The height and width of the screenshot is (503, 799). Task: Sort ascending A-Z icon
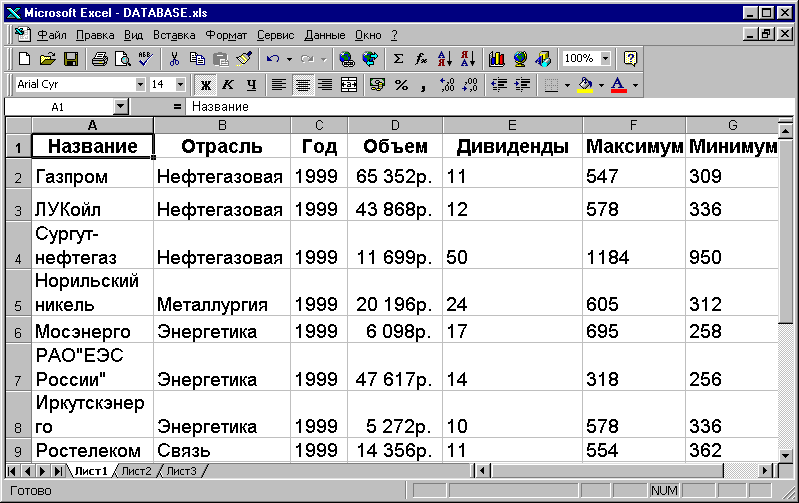click(444, 59)
